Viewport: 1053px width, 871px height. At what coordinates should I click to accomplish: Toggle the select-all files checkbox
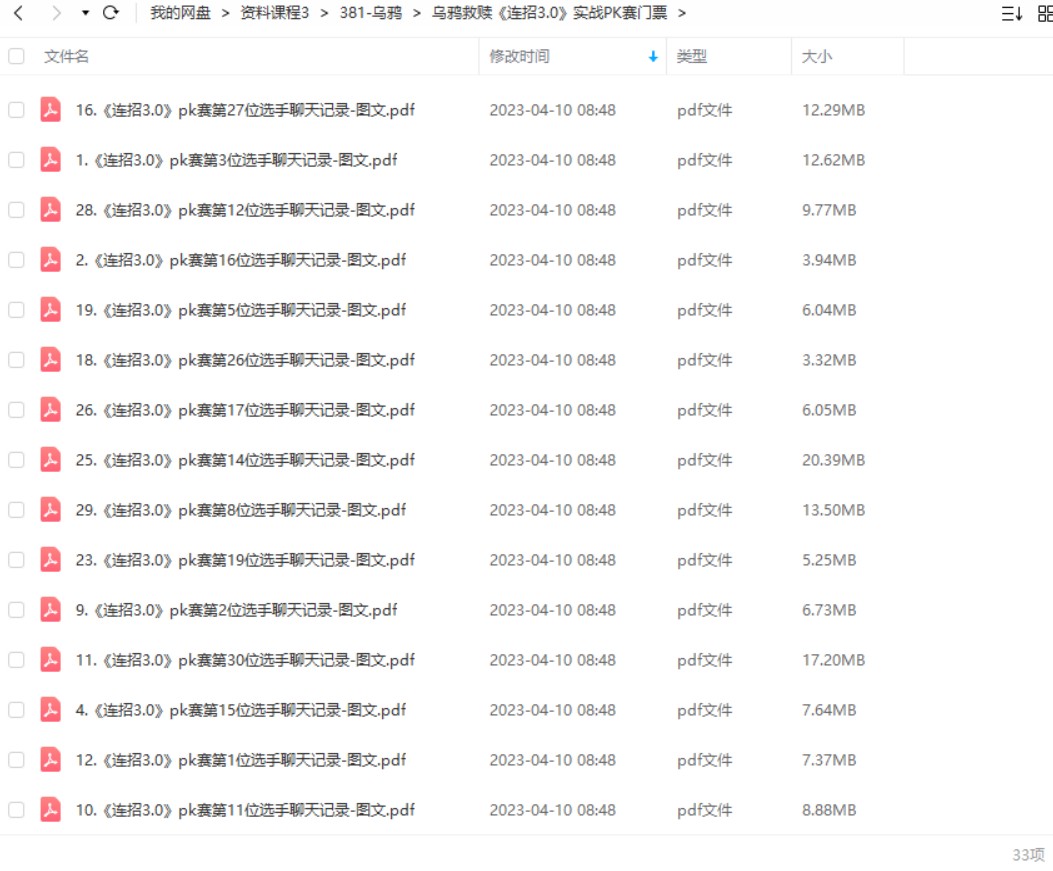(x=16, y=56)
